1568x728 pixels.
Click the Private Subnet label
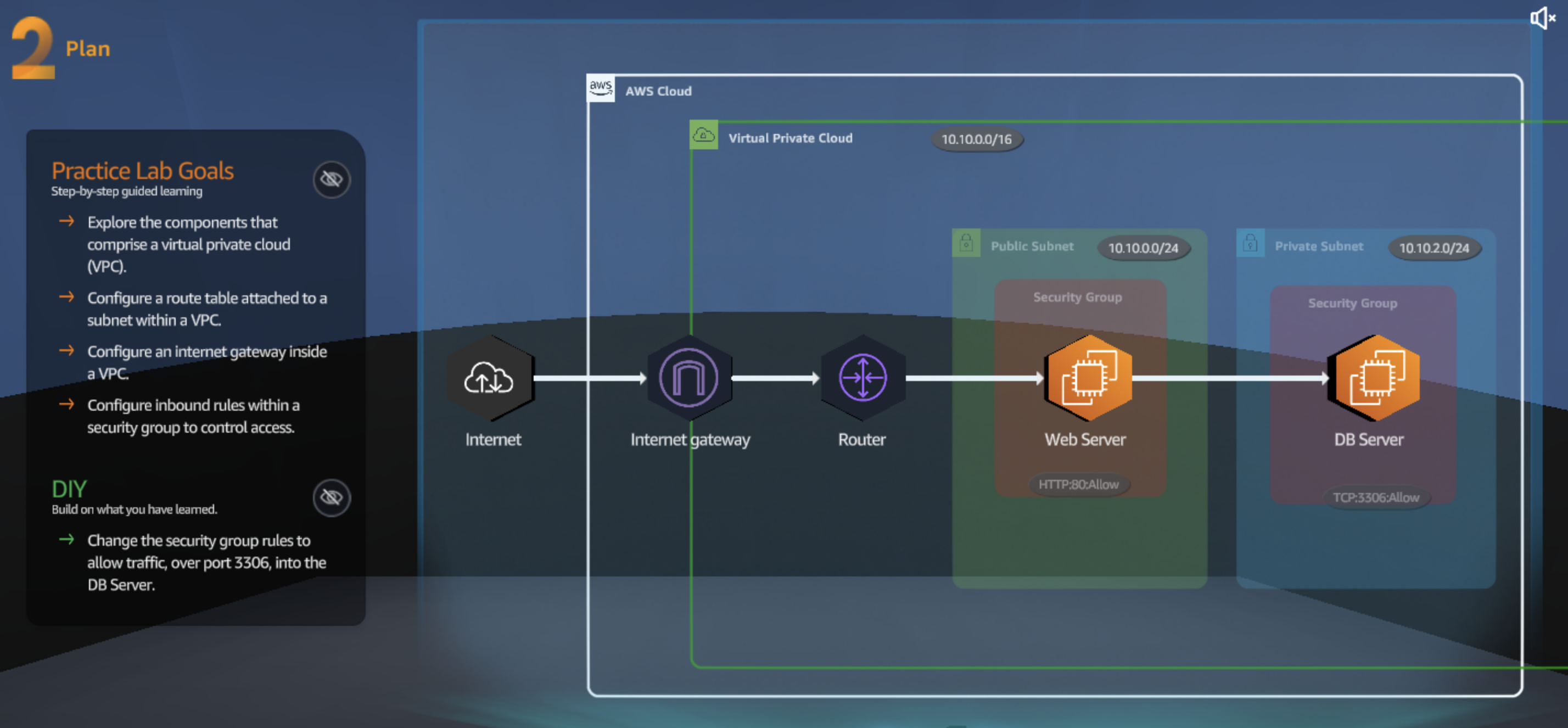1319,246
